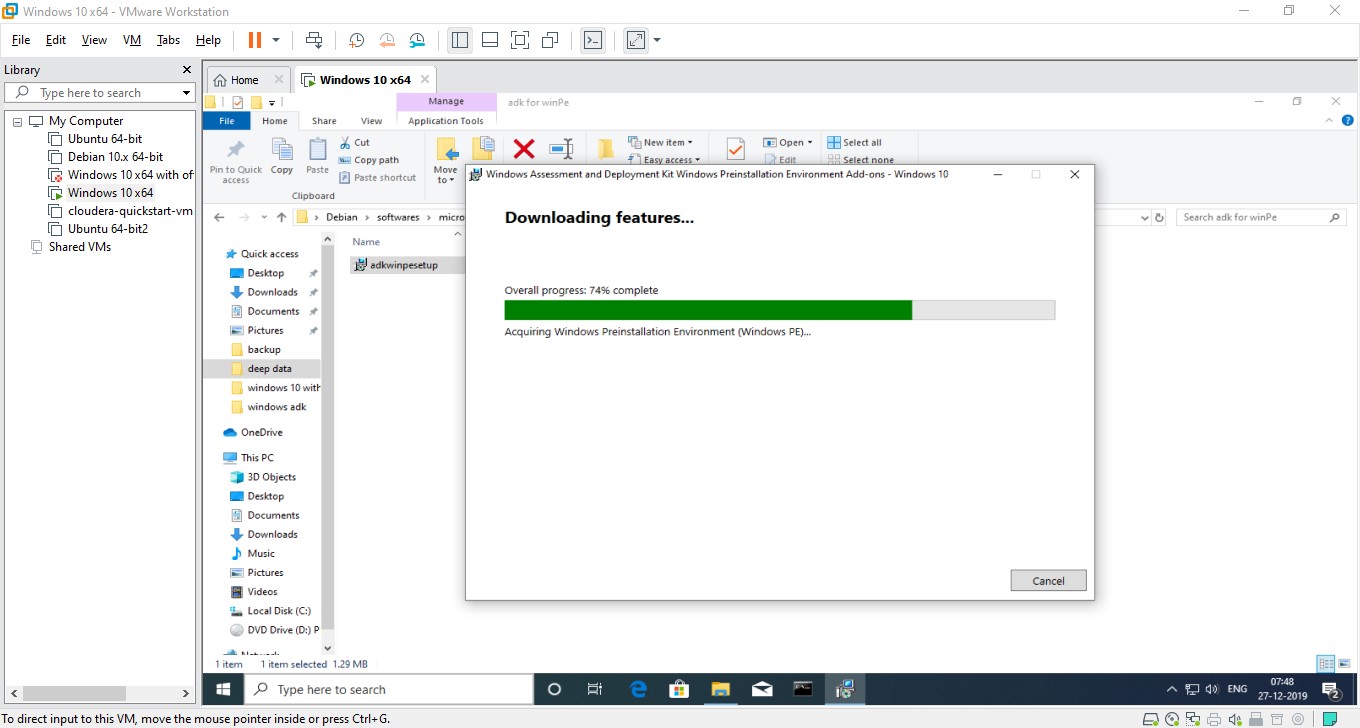
Task: Open the snapshot manager icon
Action: click(417, 40)
